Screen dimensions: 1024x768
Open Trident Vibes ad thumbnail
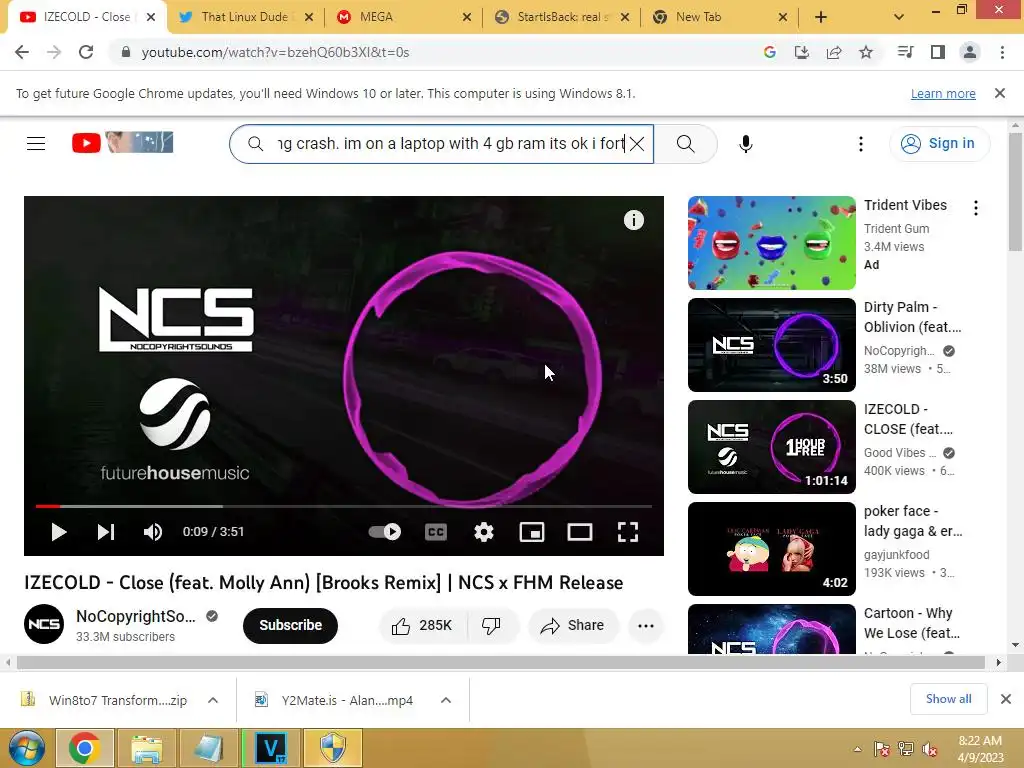click(x=771, y=242)
